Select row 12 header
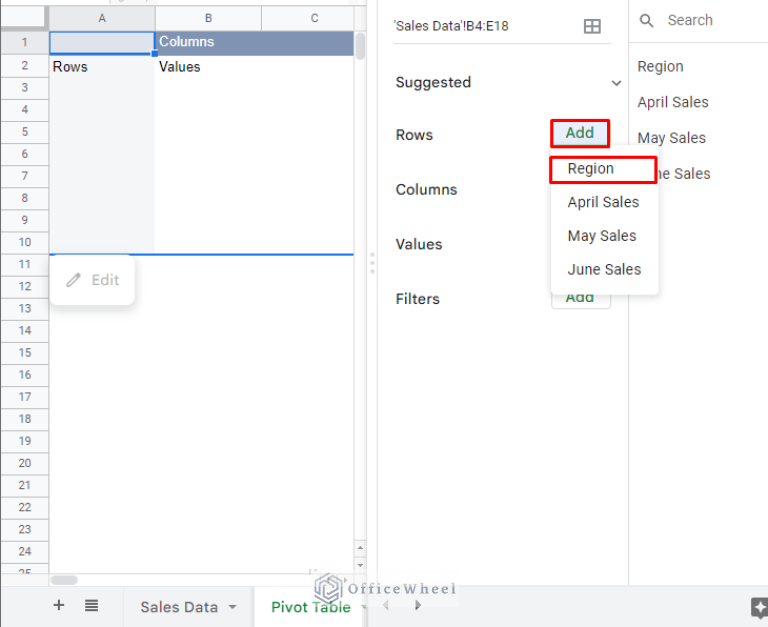768x627 pixels. point(24,287)
